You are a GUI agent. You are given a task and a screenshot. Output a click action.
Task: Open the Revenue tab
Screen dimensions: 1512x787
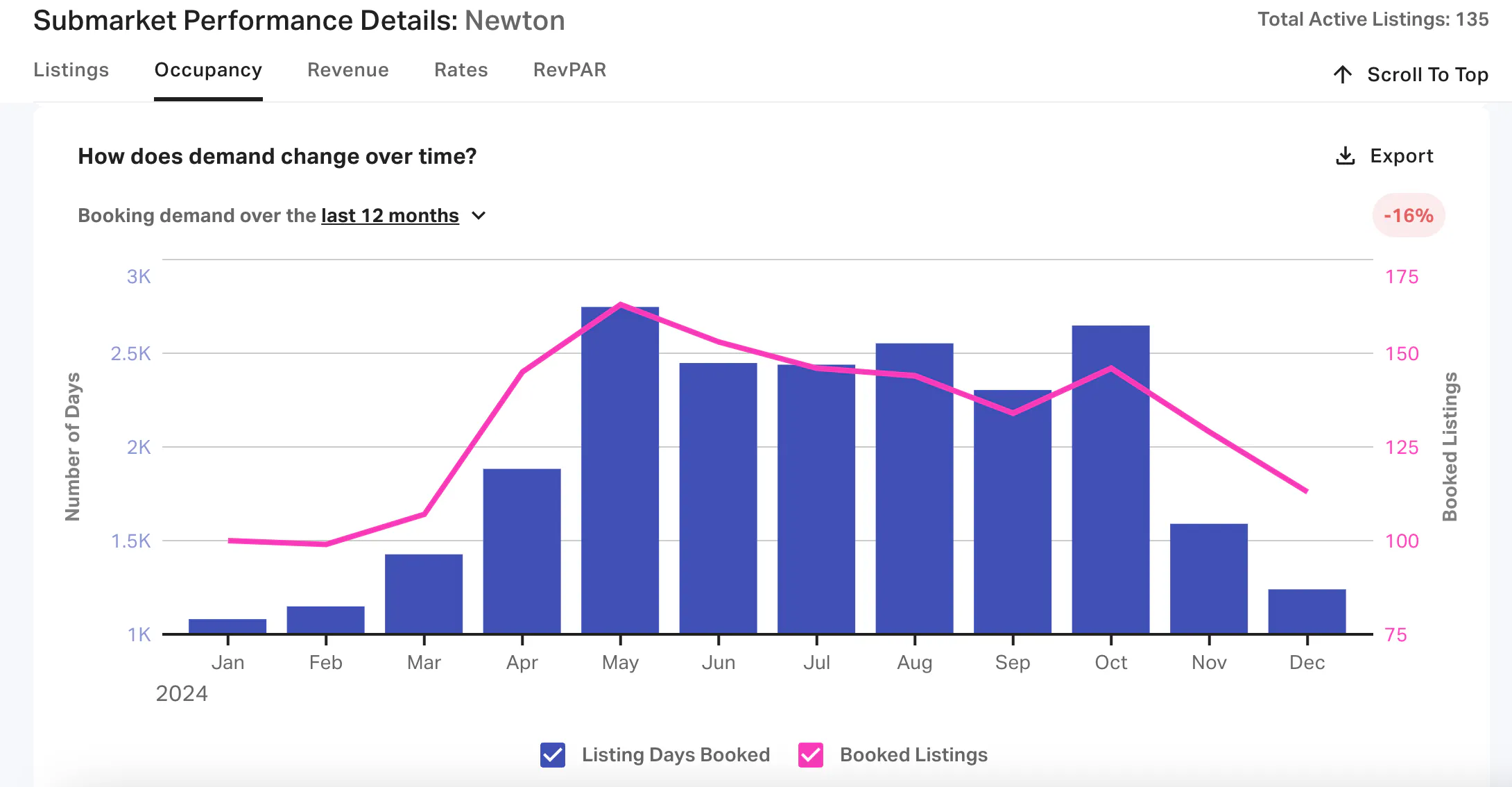click(348, 70)
